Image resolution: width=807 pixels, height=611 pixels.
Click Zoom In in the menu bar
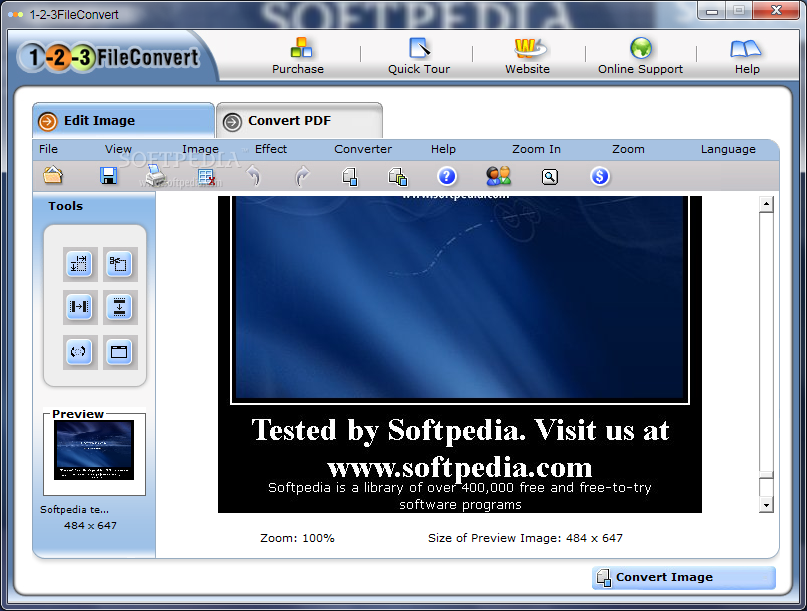click(x=536, y=149)
